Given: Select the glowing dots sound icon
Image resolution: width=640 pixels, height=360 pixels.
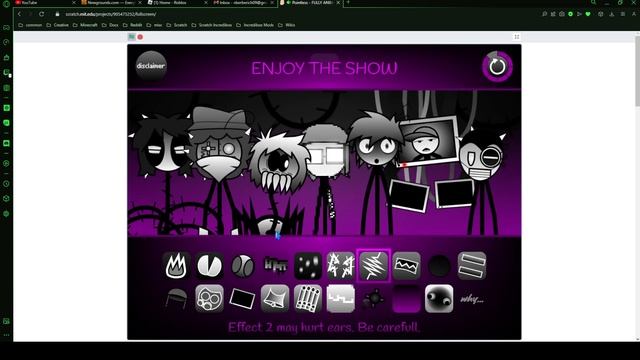Looking at the screenshot, I should click(308, 266).
